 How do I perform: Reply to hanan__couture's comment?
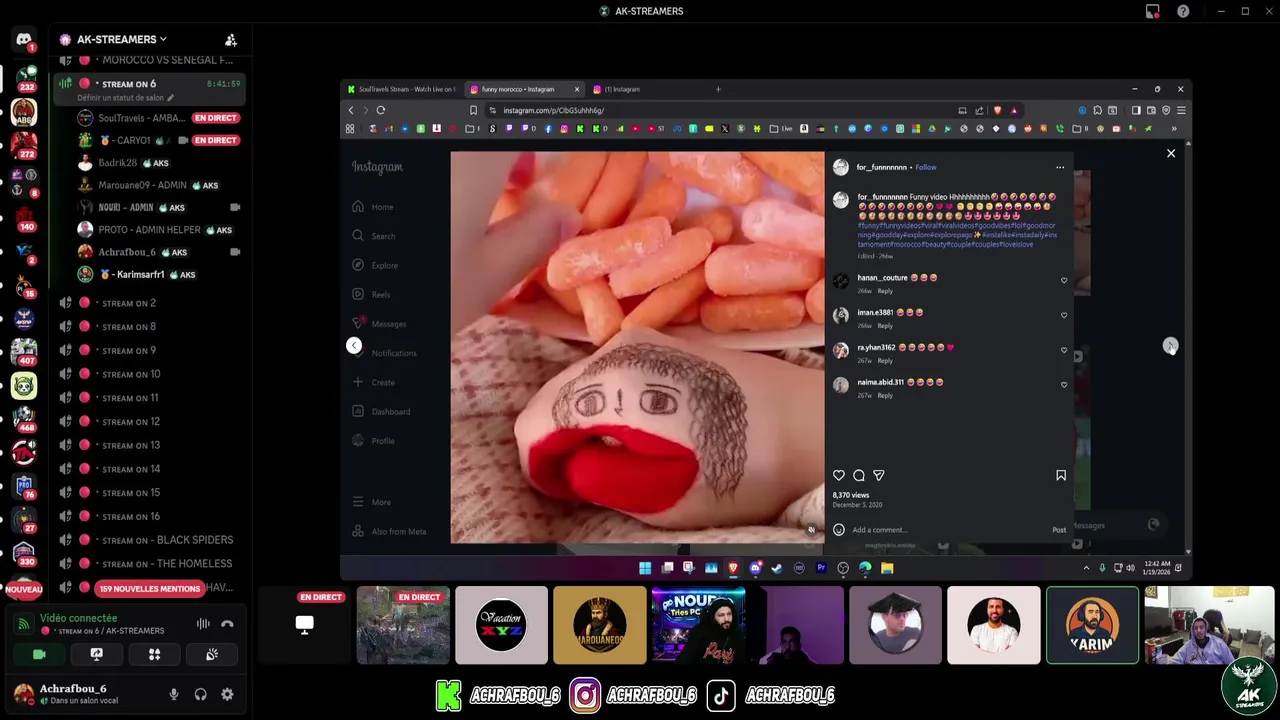tap(885, 291)
